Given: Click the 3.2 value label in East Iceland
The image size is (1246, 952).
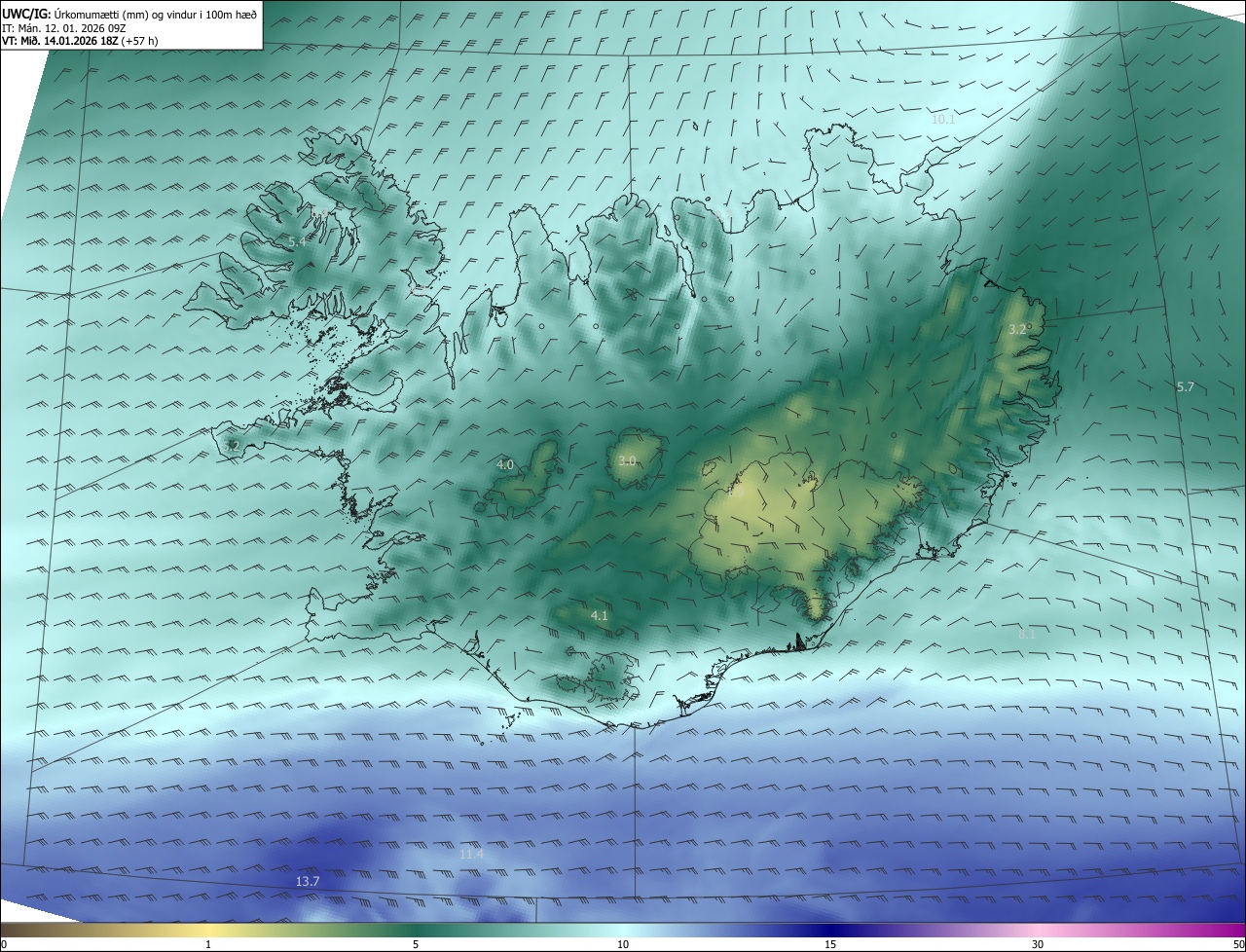Looking at the screenshot, I should tap(1016, 330).
